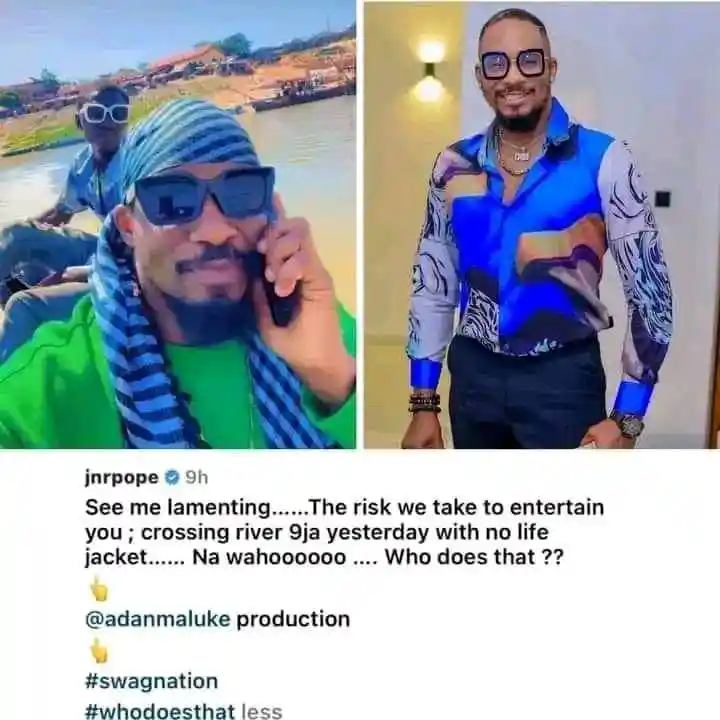
Task: Click the wall lamp in the right photo
Action: pos(430,70)
